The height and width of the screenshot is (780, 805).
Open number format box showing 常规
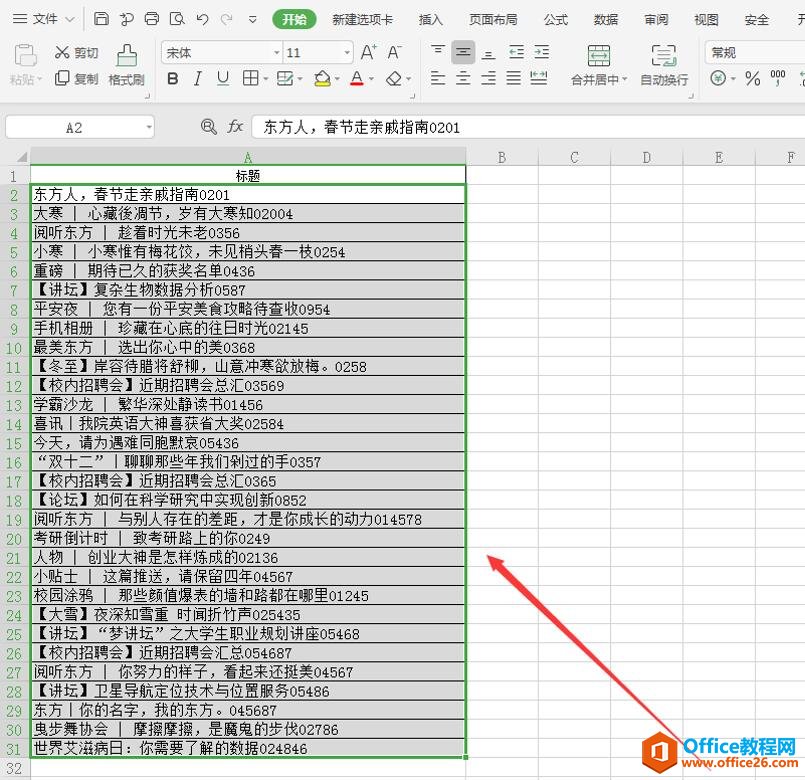(755, 52)
